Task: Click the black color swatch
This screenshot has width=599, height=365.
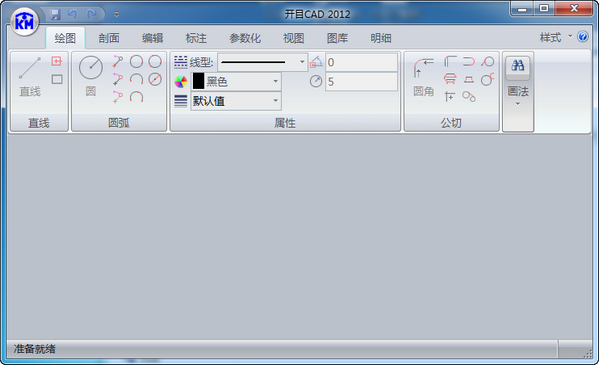Action: 198,81
